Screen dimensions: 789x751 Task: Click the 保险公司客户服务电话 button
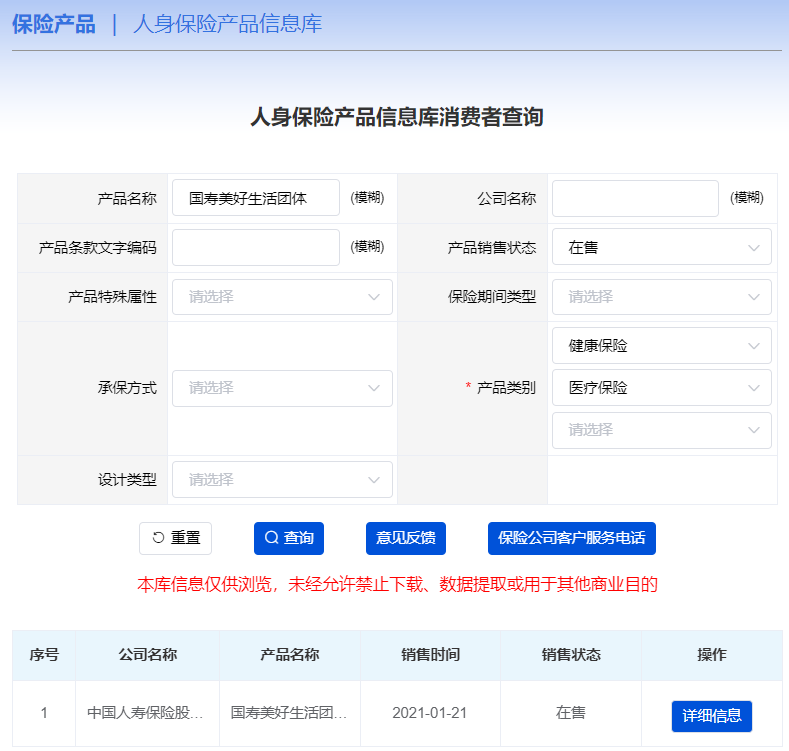coord(572,538)
